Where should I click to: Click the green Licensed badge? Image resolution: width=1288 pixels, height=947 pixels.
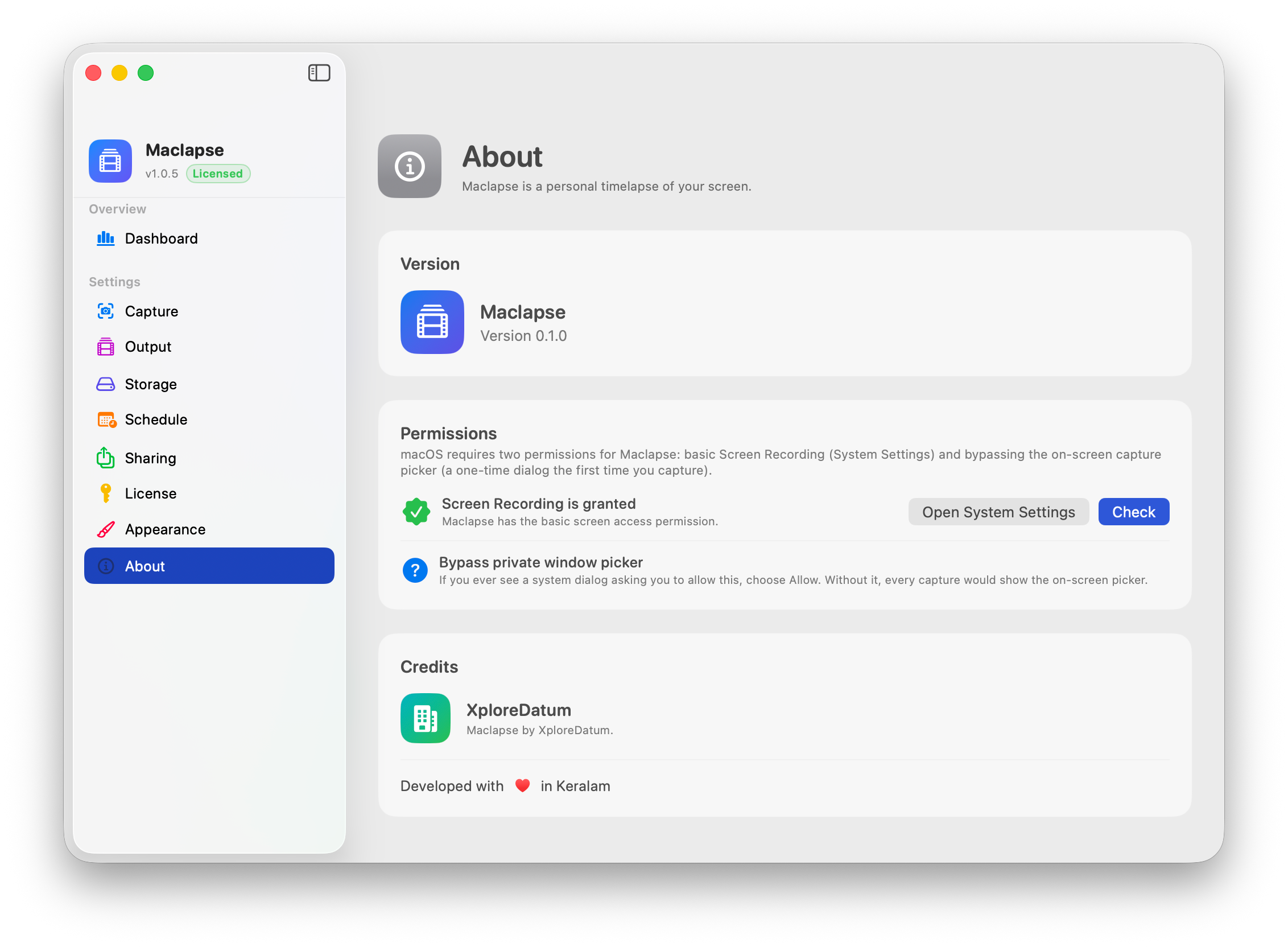click(x=218, y=173)
